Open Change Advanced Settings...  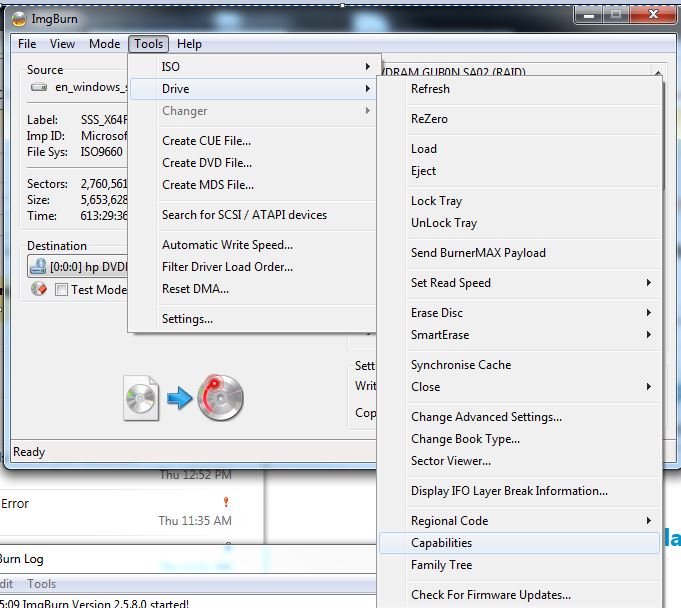tap(520, 417)
